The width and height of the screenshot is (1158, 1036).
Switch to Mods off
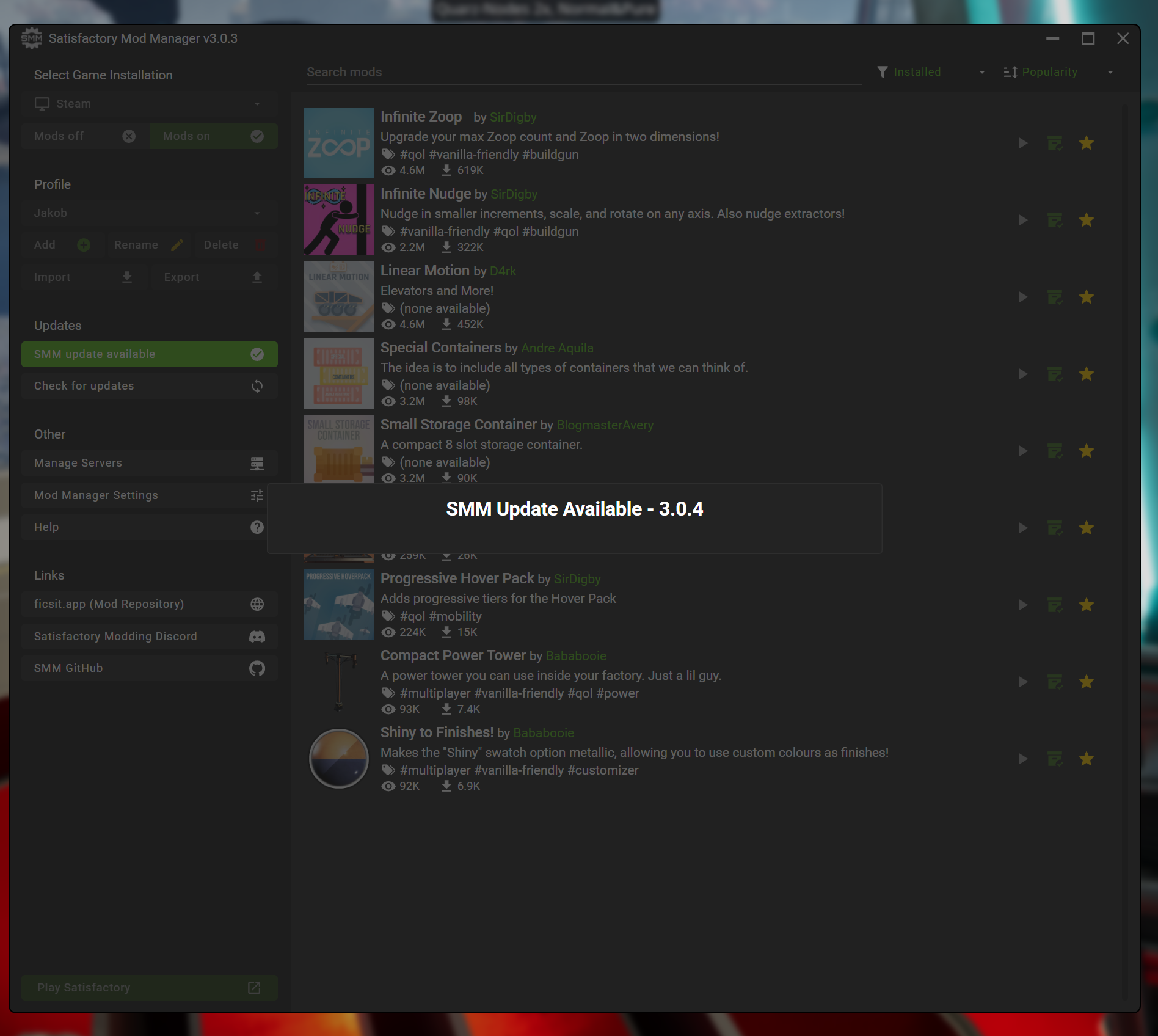coord(85,136)
